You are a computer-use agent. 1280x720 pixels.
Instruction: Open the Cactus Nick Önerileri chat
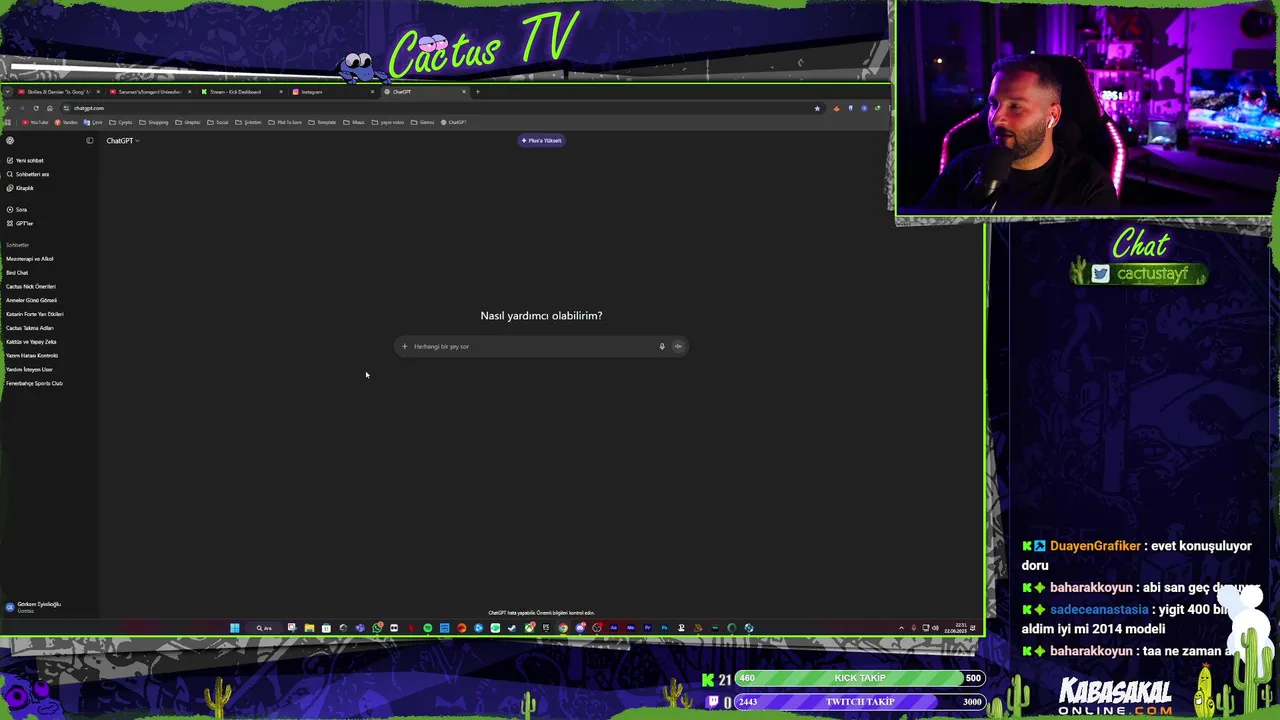[x=31, y=287]
